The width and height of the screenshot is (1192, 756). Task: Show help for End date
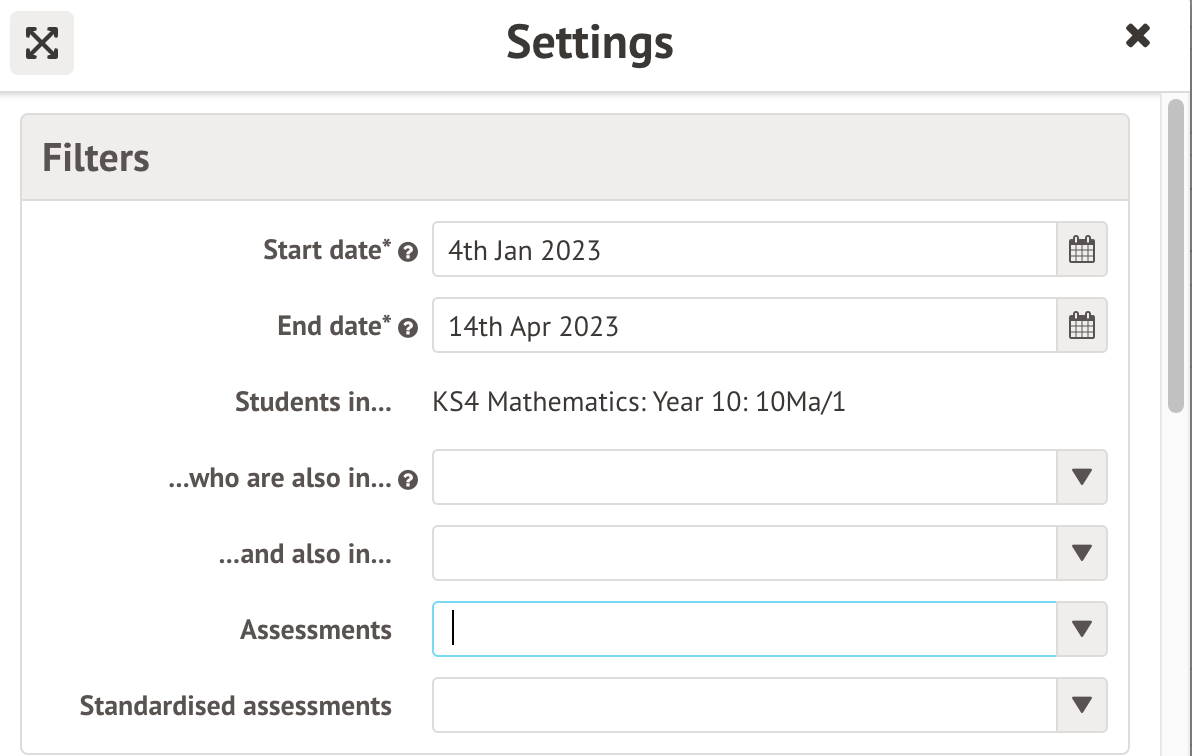(x=407, y=328)
